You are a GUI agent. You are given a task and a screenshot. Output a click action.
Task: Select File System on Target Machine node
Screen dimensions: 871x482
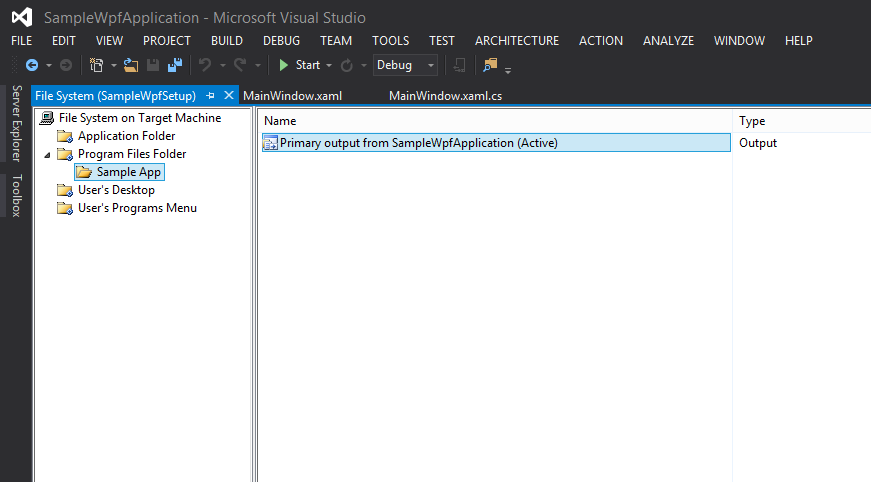pyautogui.click(x=140, y=118)
